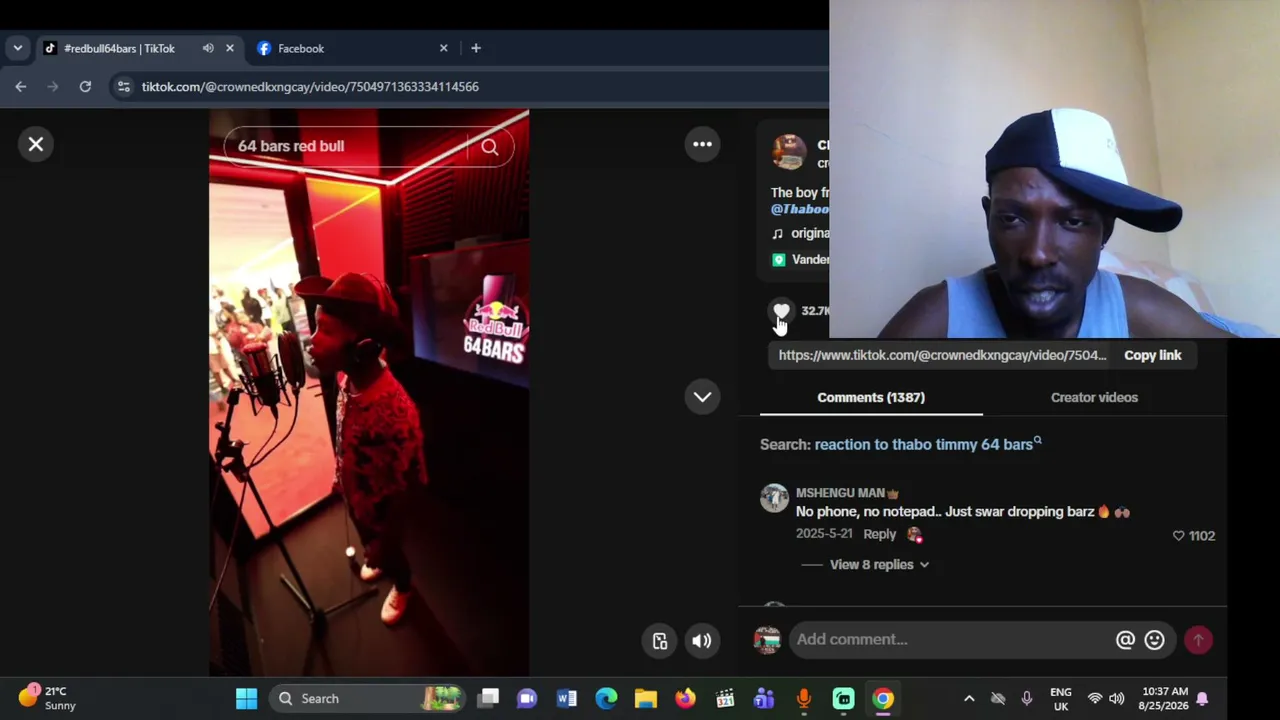Like MSHENGU MAN's comment with 1102 likes

tap(1178, 536)
